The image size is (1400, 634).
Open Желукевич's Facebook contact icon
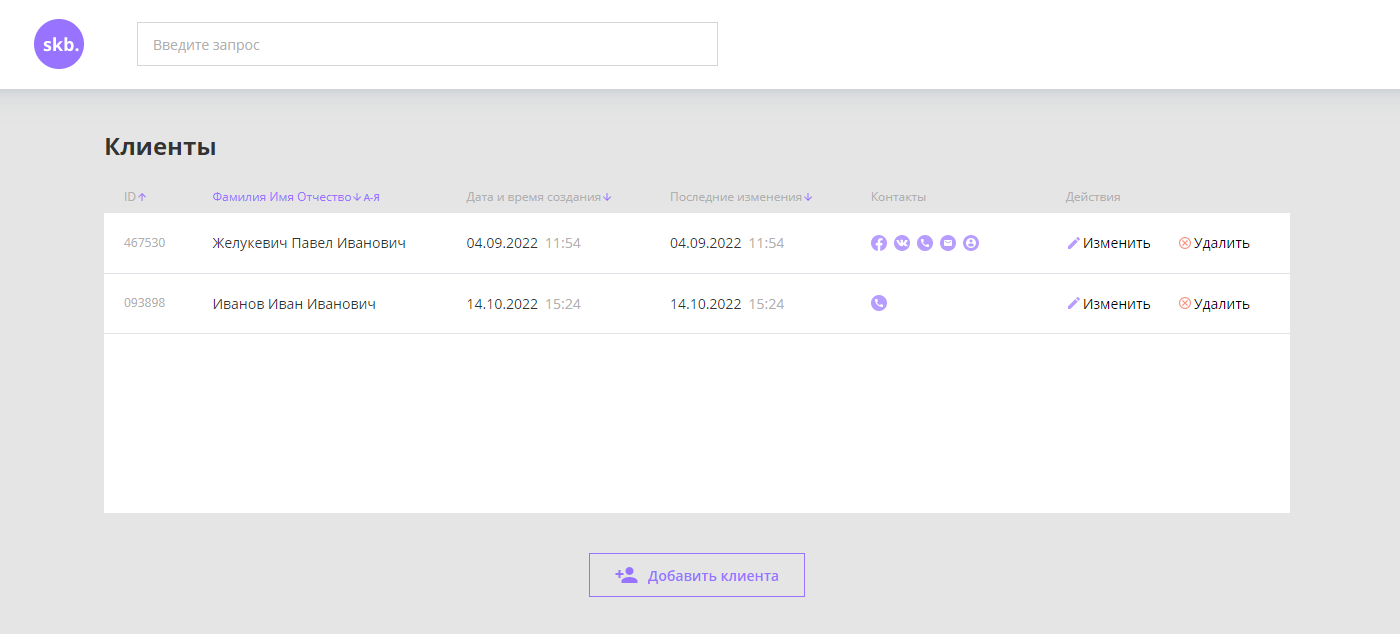point(879,242)
